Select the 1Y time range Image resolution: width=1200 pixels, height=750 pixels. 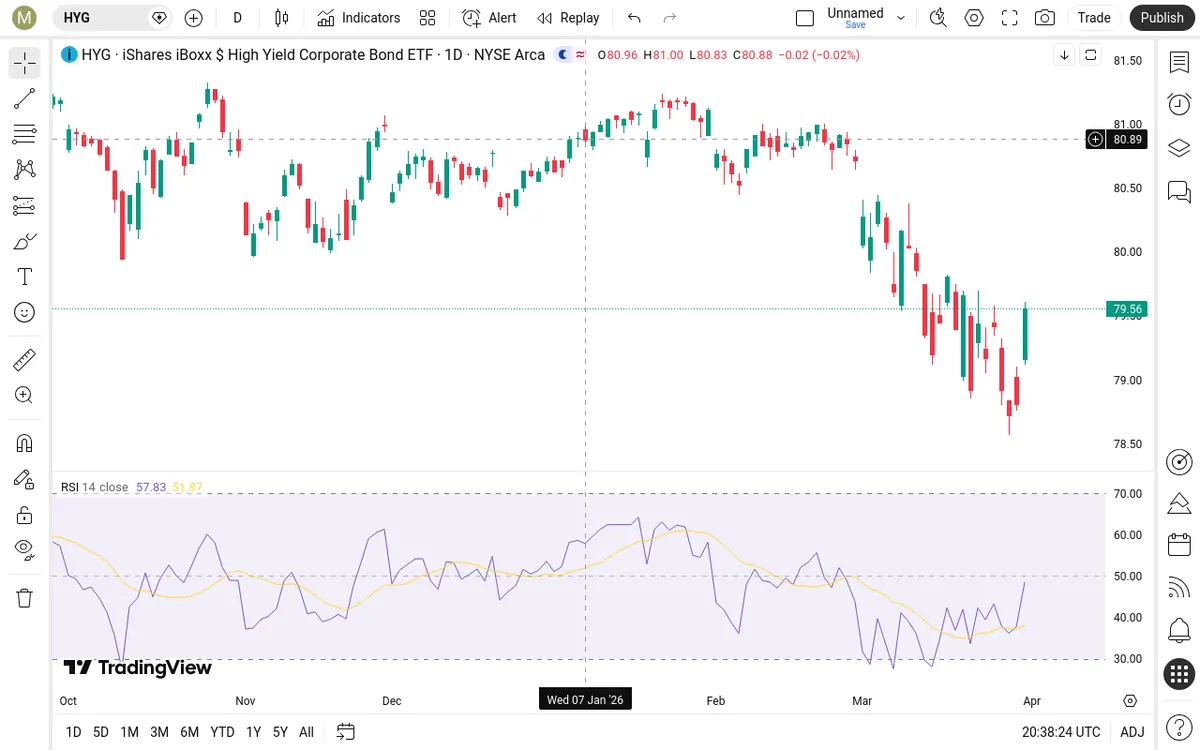tap(254, 732)
